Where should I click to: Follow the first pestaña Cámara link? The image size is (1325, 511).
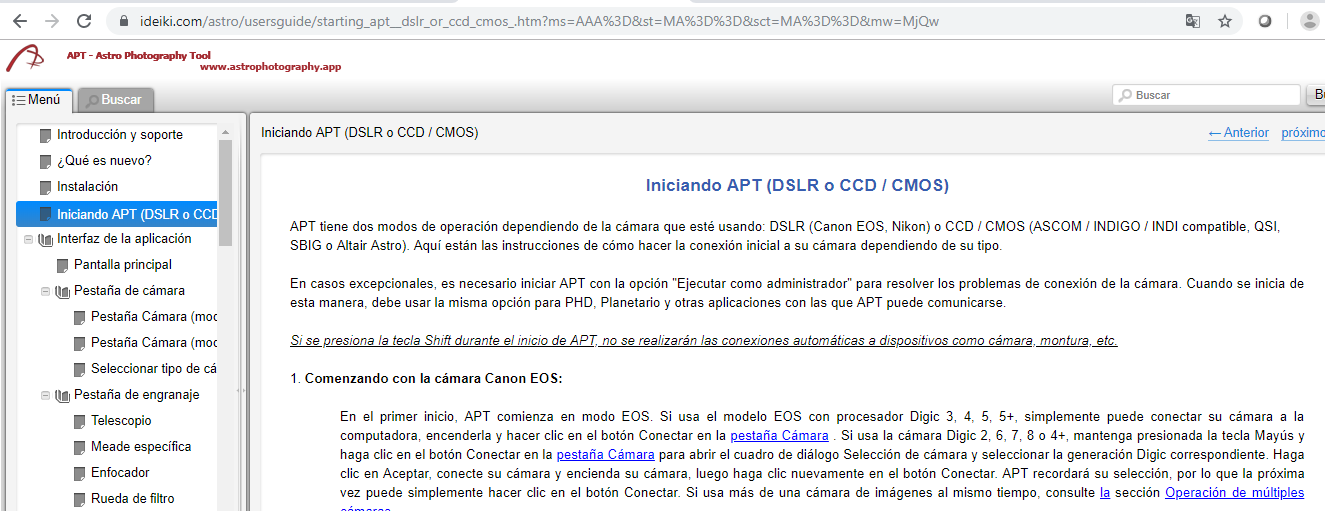[779, 436]
